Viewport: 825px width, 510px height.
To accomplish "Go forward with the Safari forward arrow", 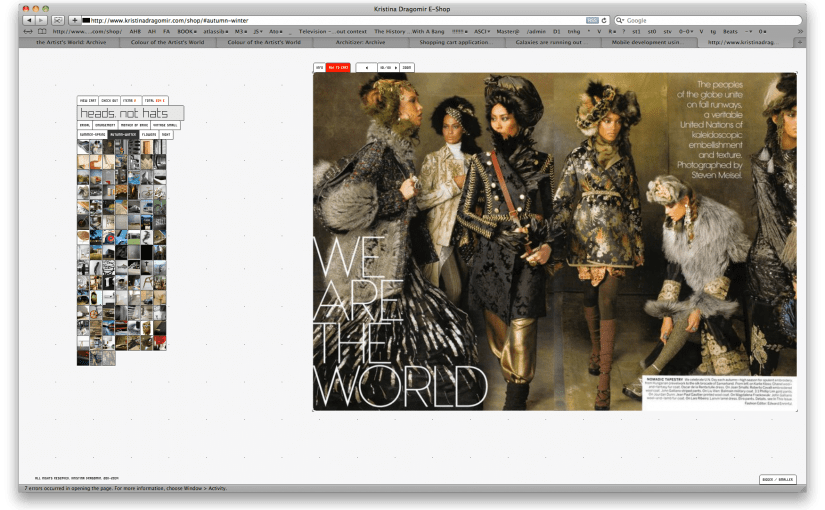I will (41, 20).
